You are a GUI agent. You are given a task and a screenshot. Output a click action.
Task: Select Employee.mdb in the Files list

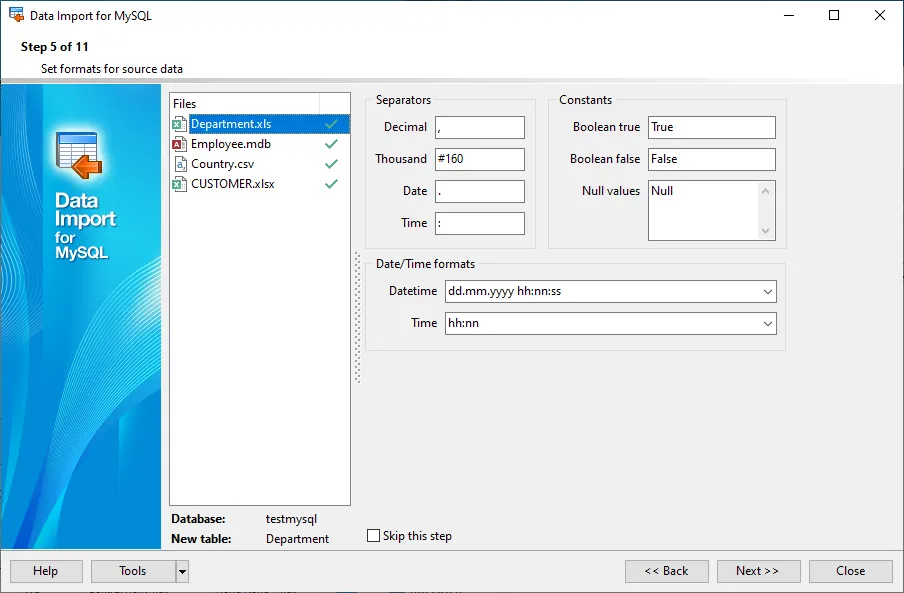click(x=259, y=144)
